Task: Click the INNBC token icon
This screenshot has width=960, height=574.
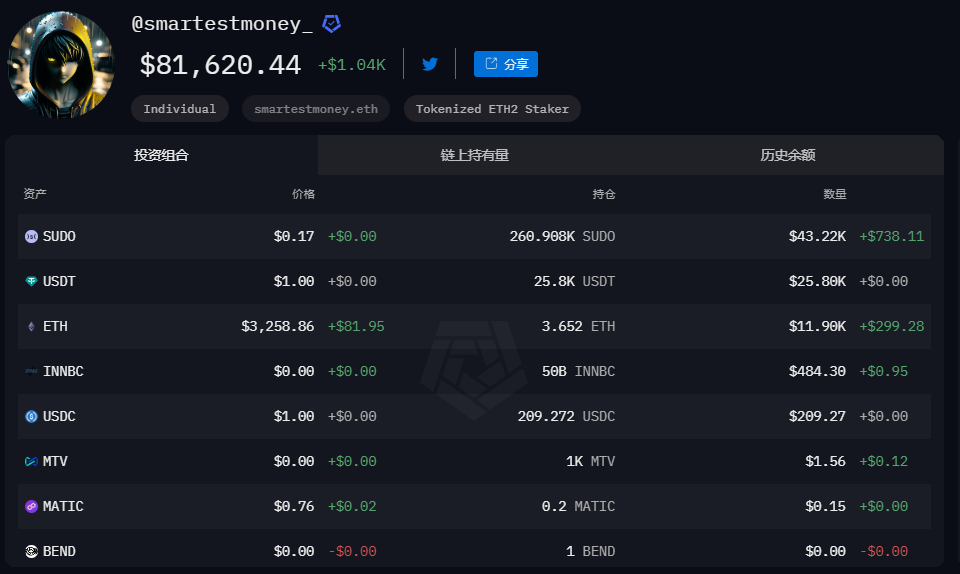Action: [x=31, y=372]
